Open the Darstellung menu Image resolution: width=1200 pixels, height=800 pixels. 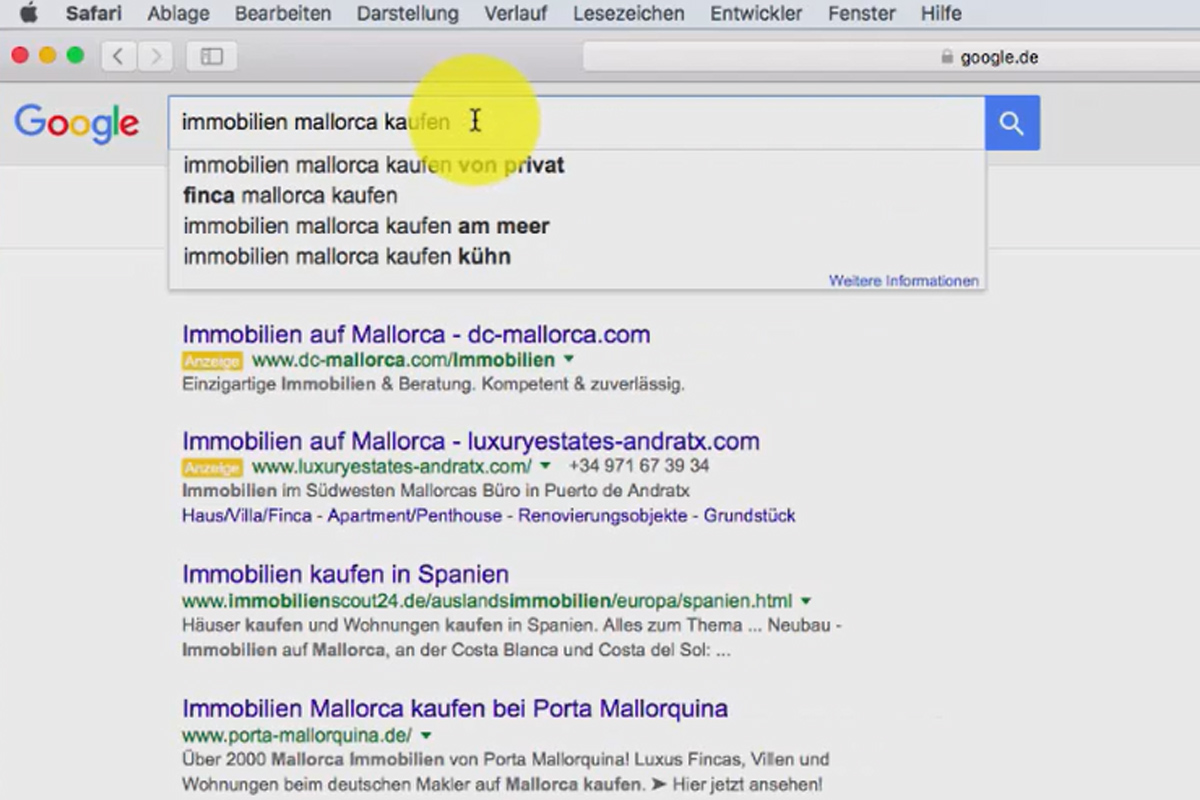point(408,14)
